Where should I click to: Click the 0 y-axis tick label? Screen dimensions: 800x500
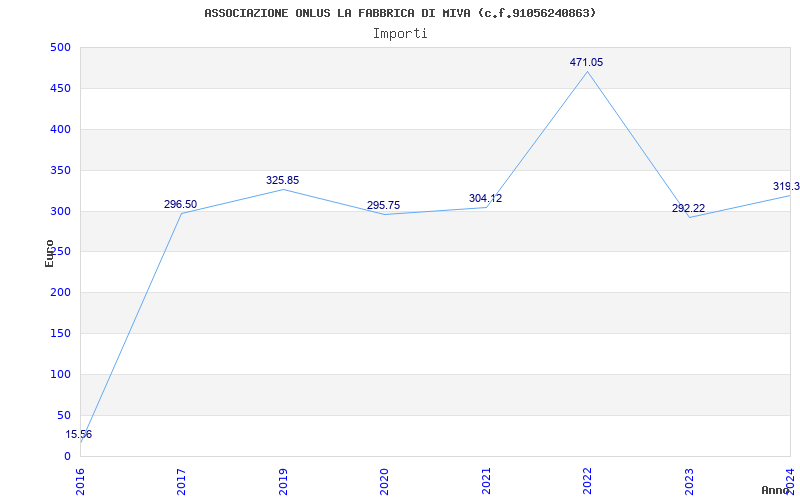pos(67,456)
